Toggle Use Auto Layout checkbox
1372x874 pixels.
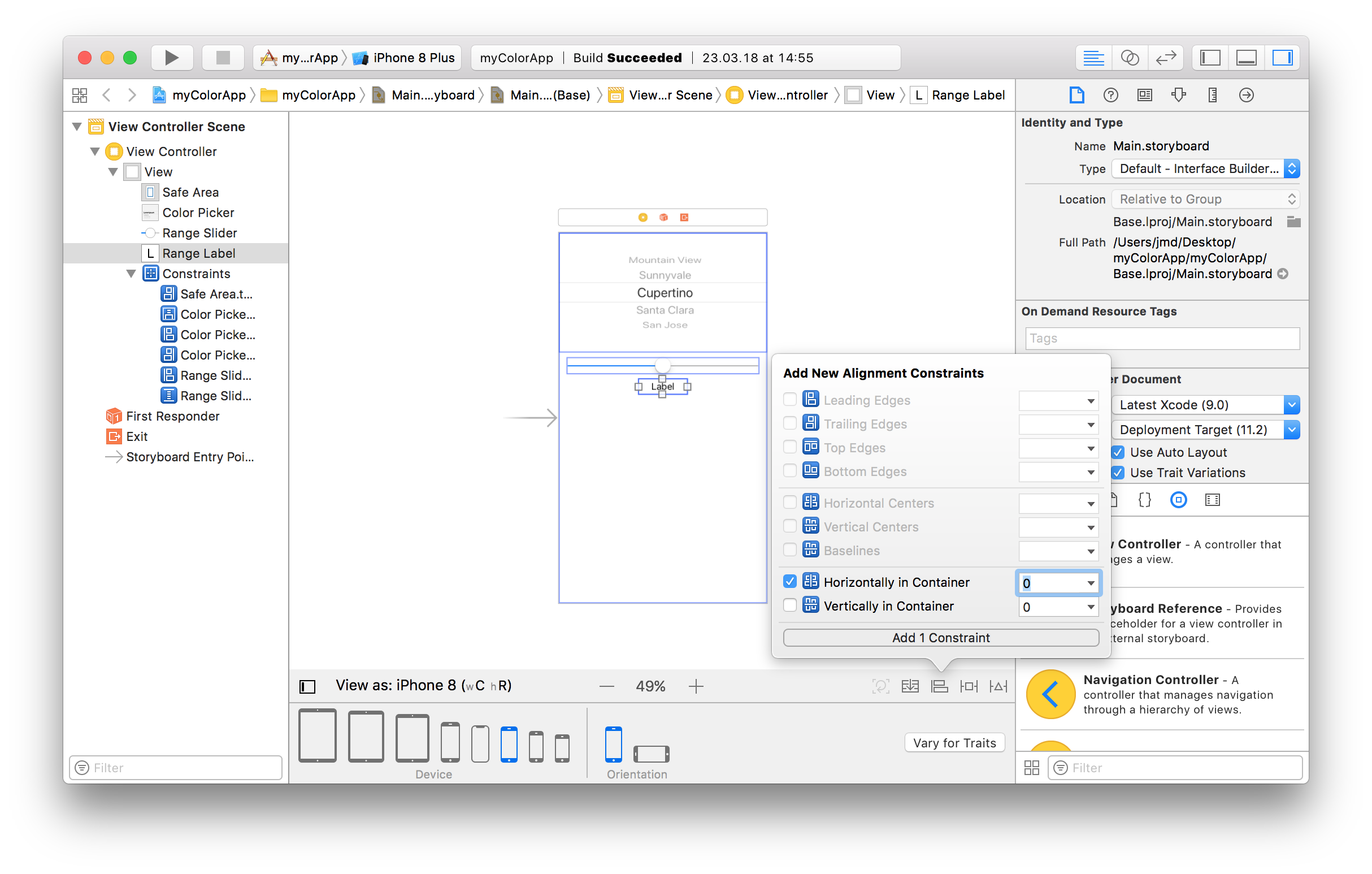click(1118, 452)
